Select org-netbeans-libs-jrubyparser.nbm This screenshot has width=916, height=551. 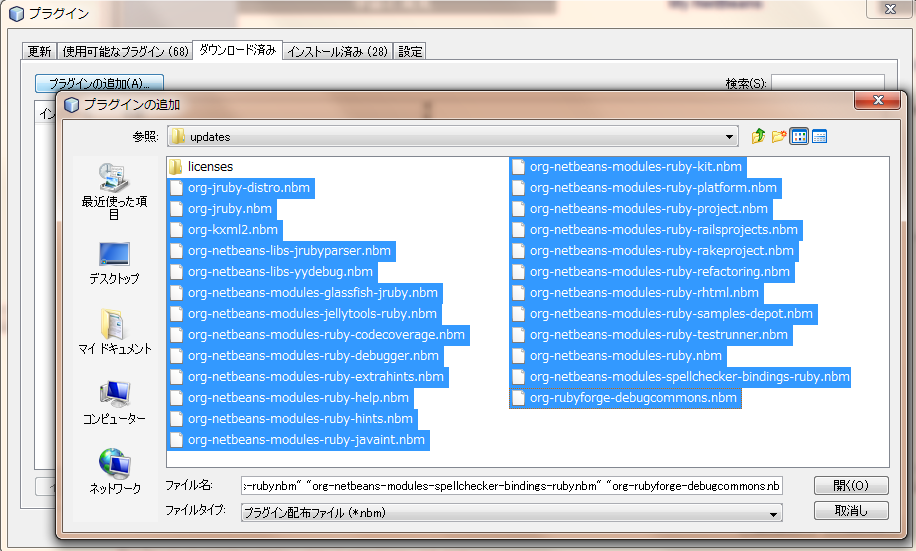282,251
